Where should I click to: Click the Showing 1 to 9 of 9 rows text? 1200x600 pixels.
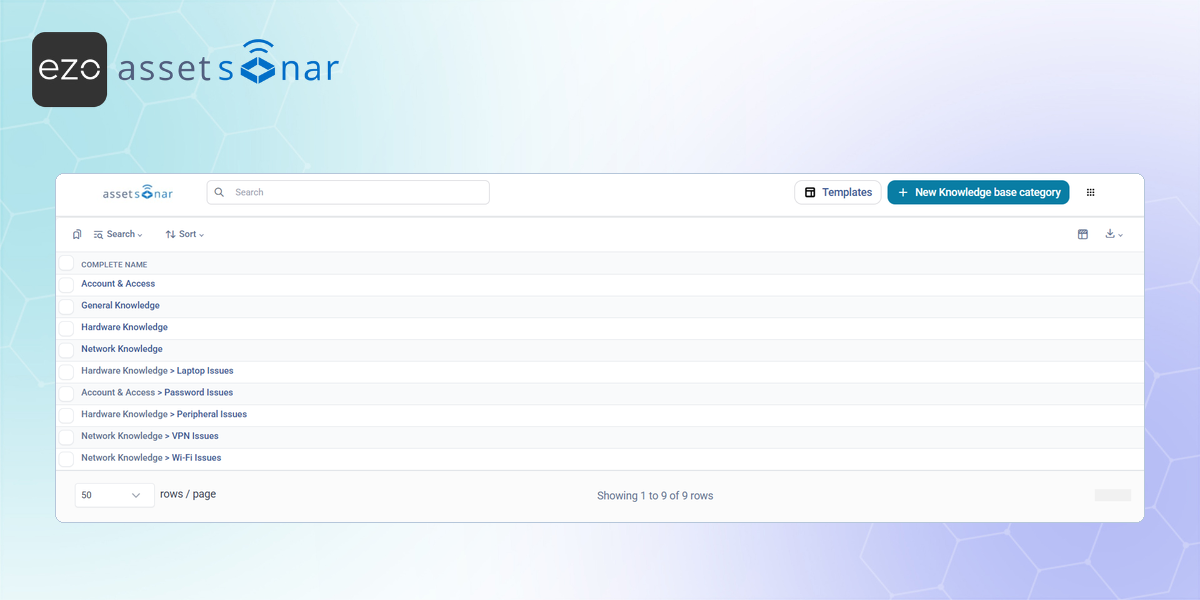point(655,496)
